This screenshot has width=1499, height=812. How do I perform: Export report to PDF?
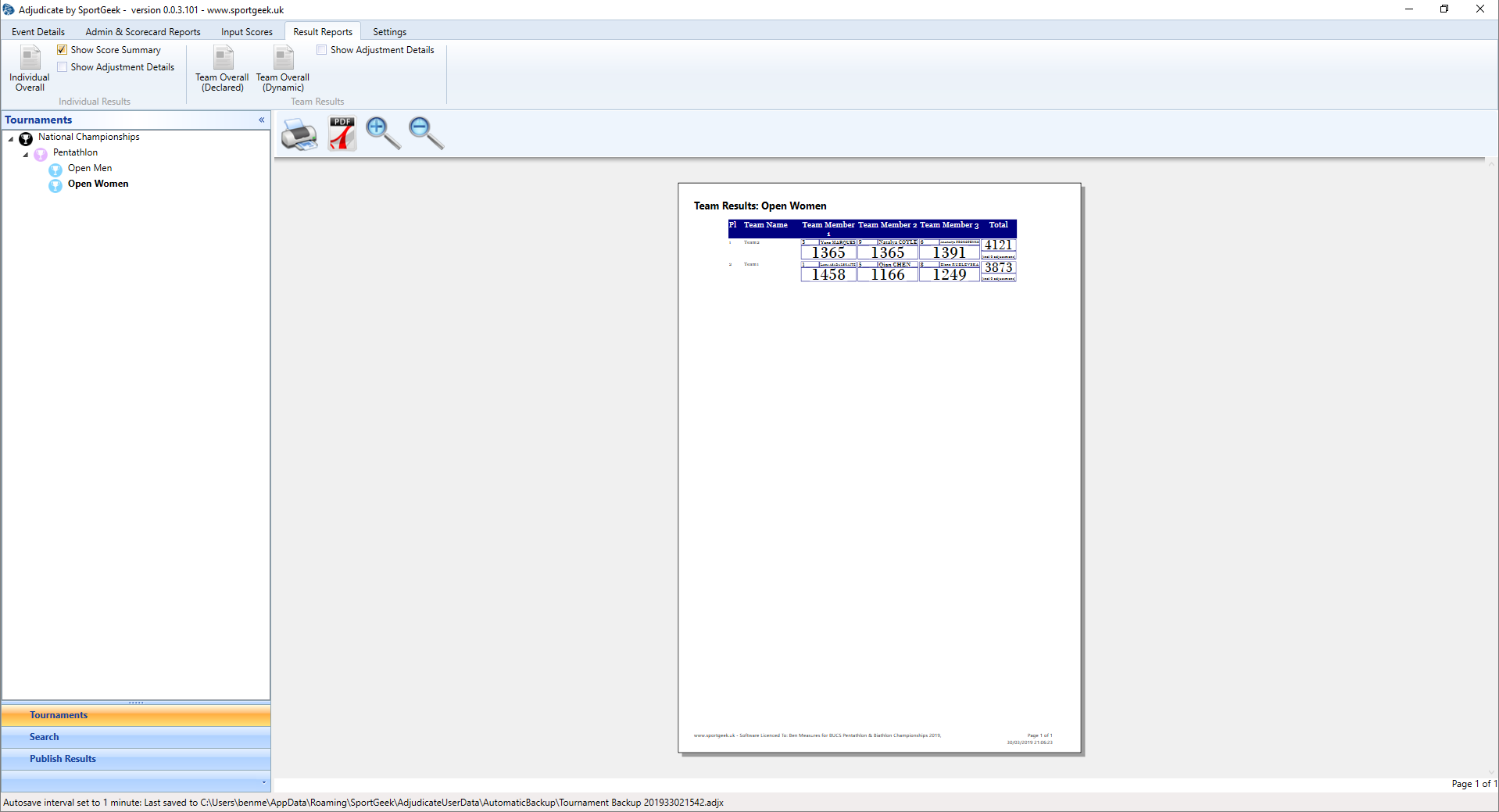(x=342, y=134)
